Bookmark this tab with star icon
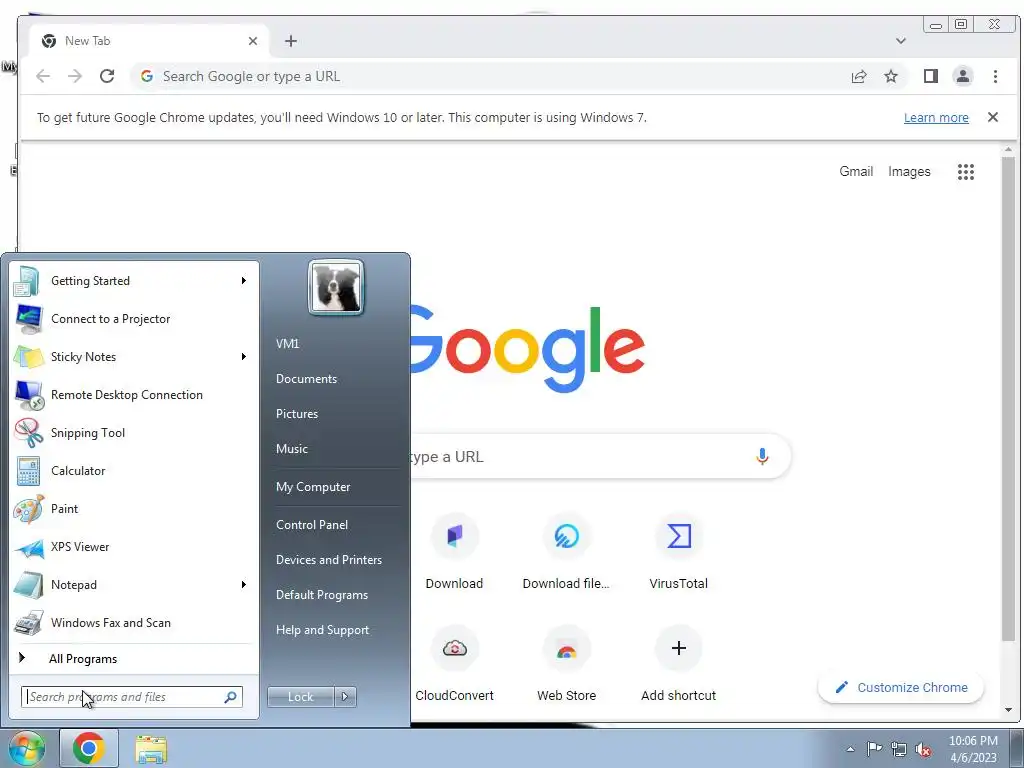Viewport: 1024px width, 768px height. point(891,76)
